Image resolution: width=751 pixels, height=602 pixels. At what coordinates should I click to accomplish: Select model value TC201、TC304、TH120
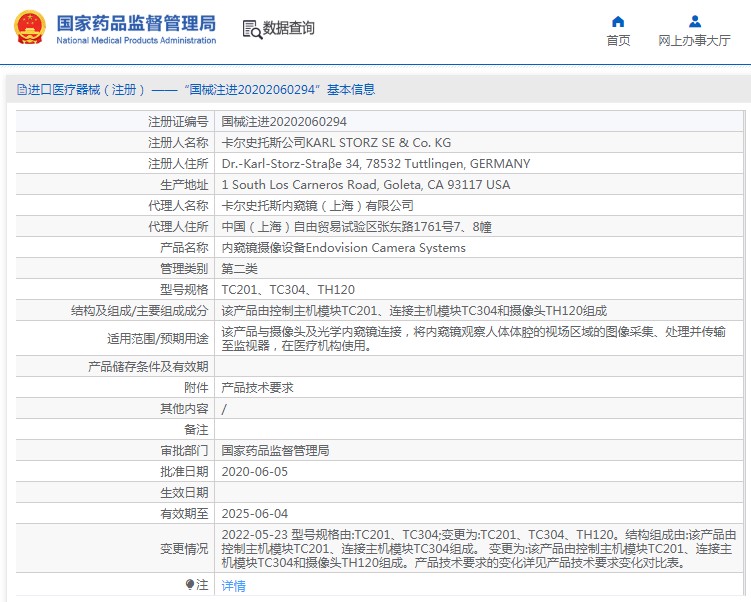point(288,290)
